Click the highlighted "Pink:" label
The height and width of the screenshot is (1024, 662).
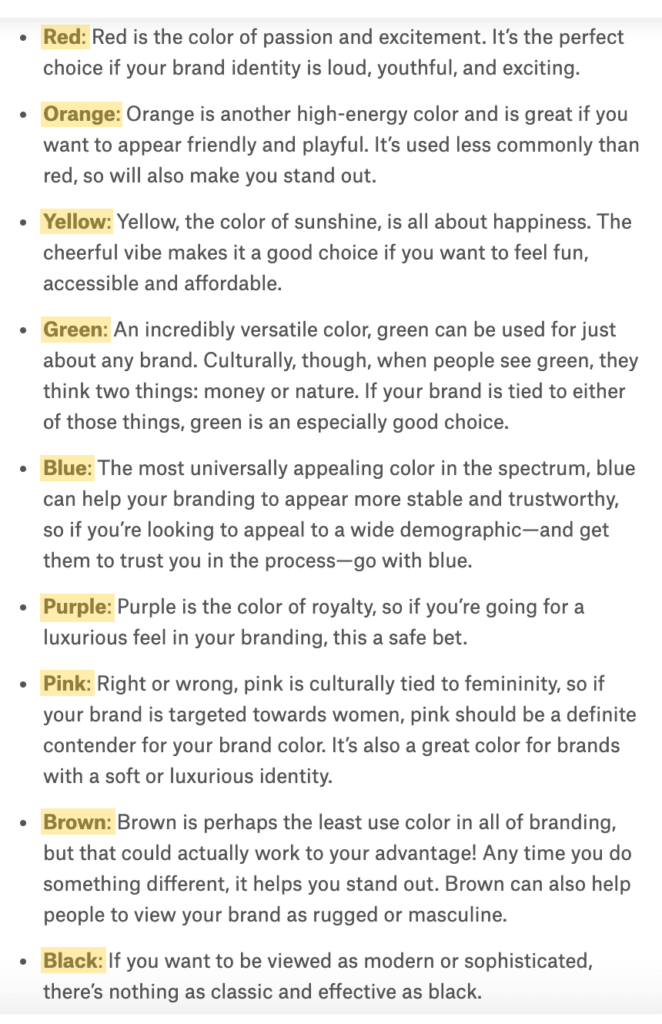click(67, 684)
